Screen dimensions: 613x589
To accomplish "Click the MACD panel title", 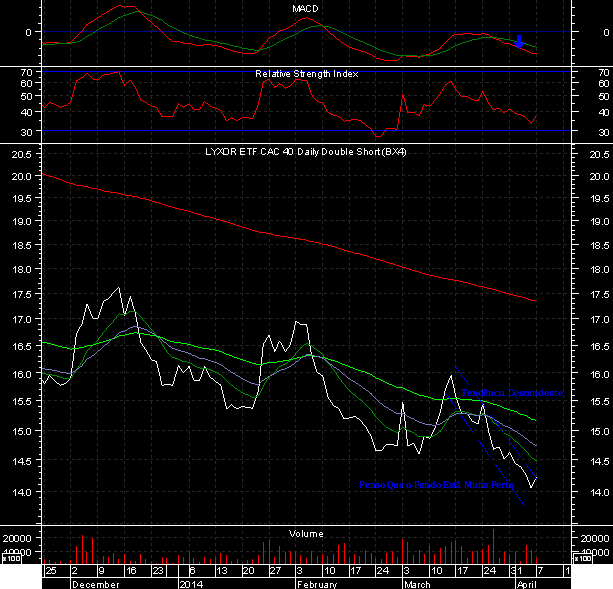I will tap(305, 9).
